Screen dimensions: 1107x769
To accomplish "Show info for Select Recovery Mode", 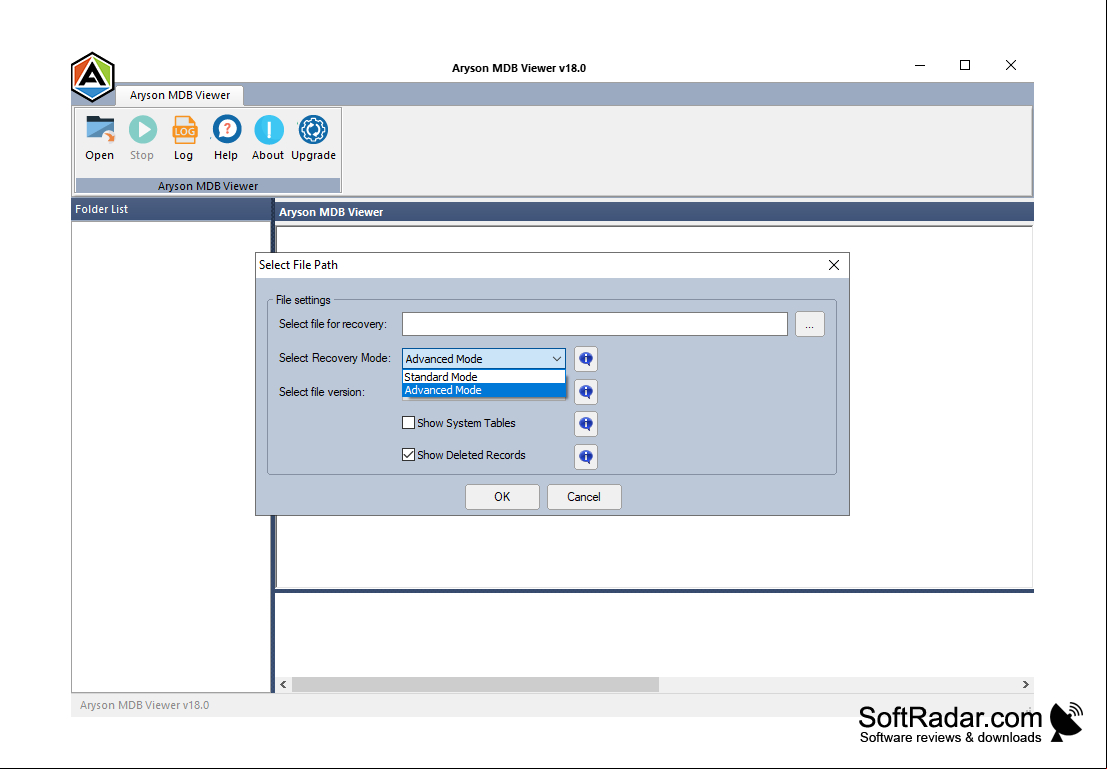I will click(x=586, y=359).
